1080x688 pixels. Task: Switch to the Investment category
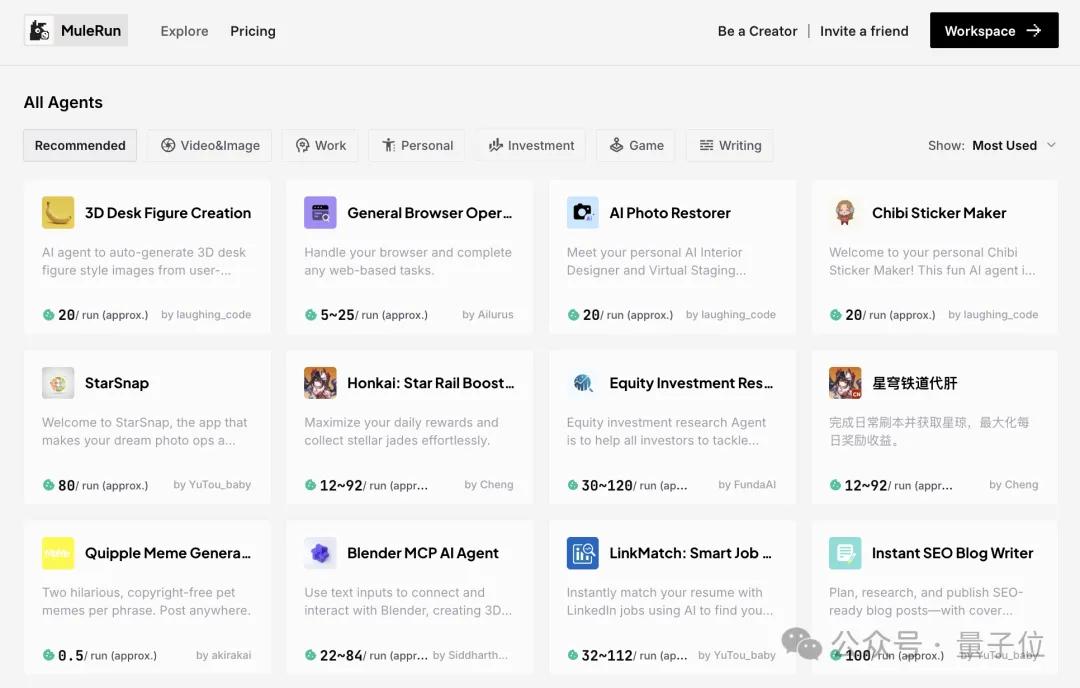tap(531, 145)
